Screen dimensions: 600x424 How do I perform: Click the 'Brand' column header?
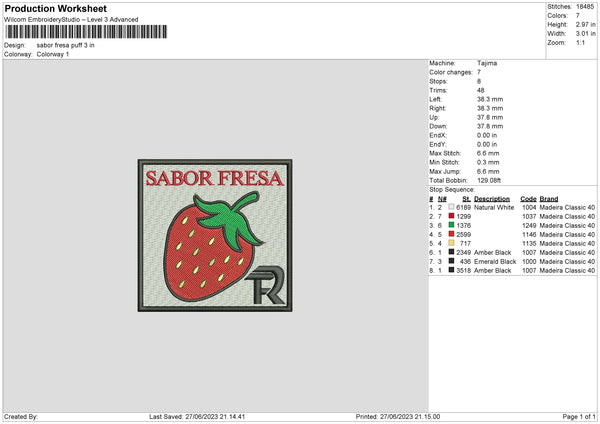pyautogui.click(x=549, y=199)
